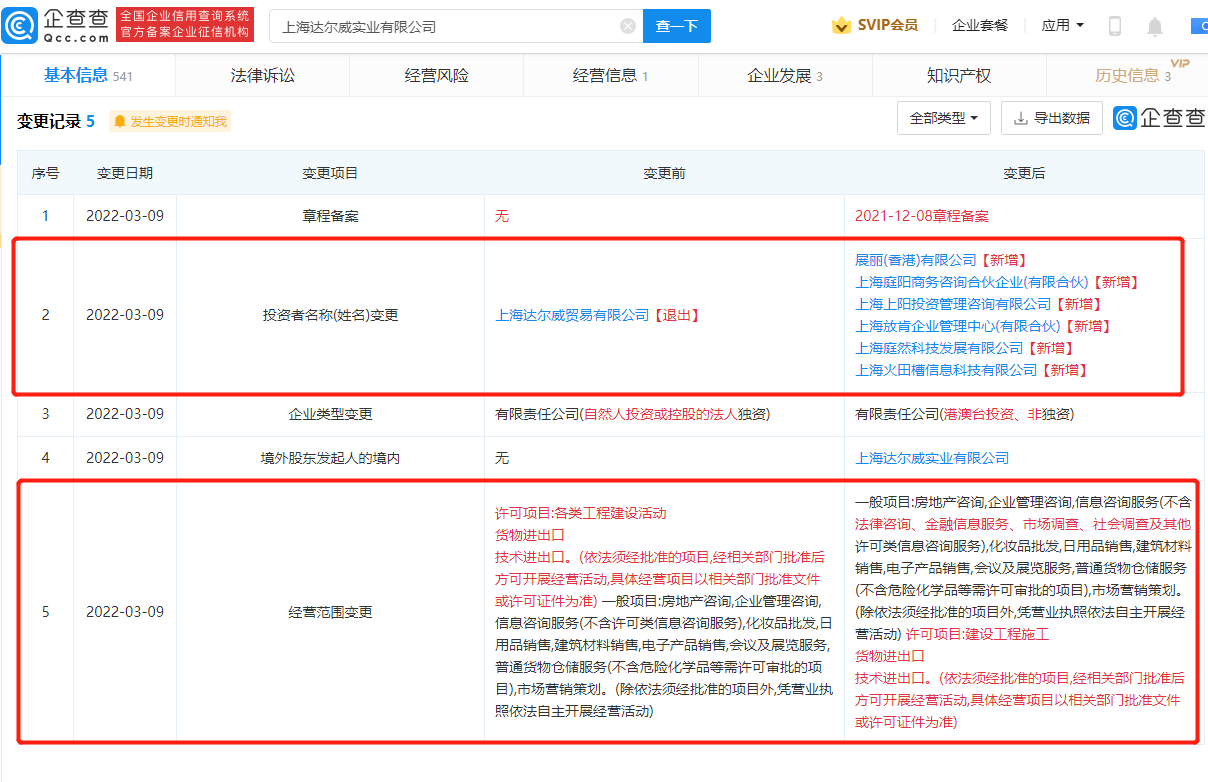This screenshot has height=782, width=1208.
Task: Click the 序号 column header
Action: pyautogui.click(x=45, y=173)
